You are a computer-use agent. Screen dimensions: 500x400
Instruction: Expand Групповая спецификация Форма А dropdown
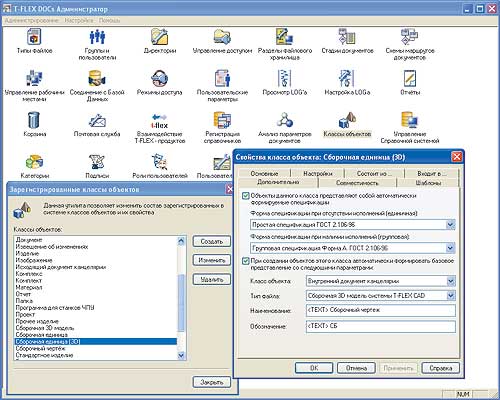pyautogui.click(x=450, y=248)
